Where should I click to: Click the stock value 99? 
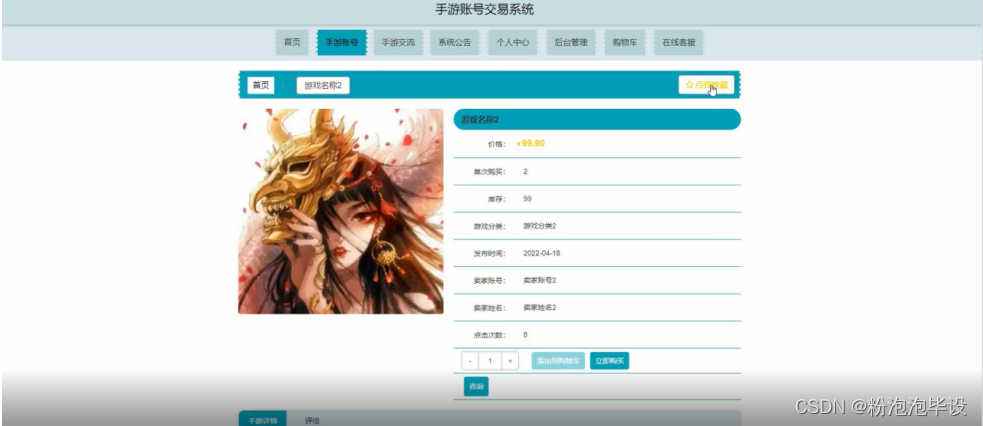pyautogui.click(x=527, y=199)
